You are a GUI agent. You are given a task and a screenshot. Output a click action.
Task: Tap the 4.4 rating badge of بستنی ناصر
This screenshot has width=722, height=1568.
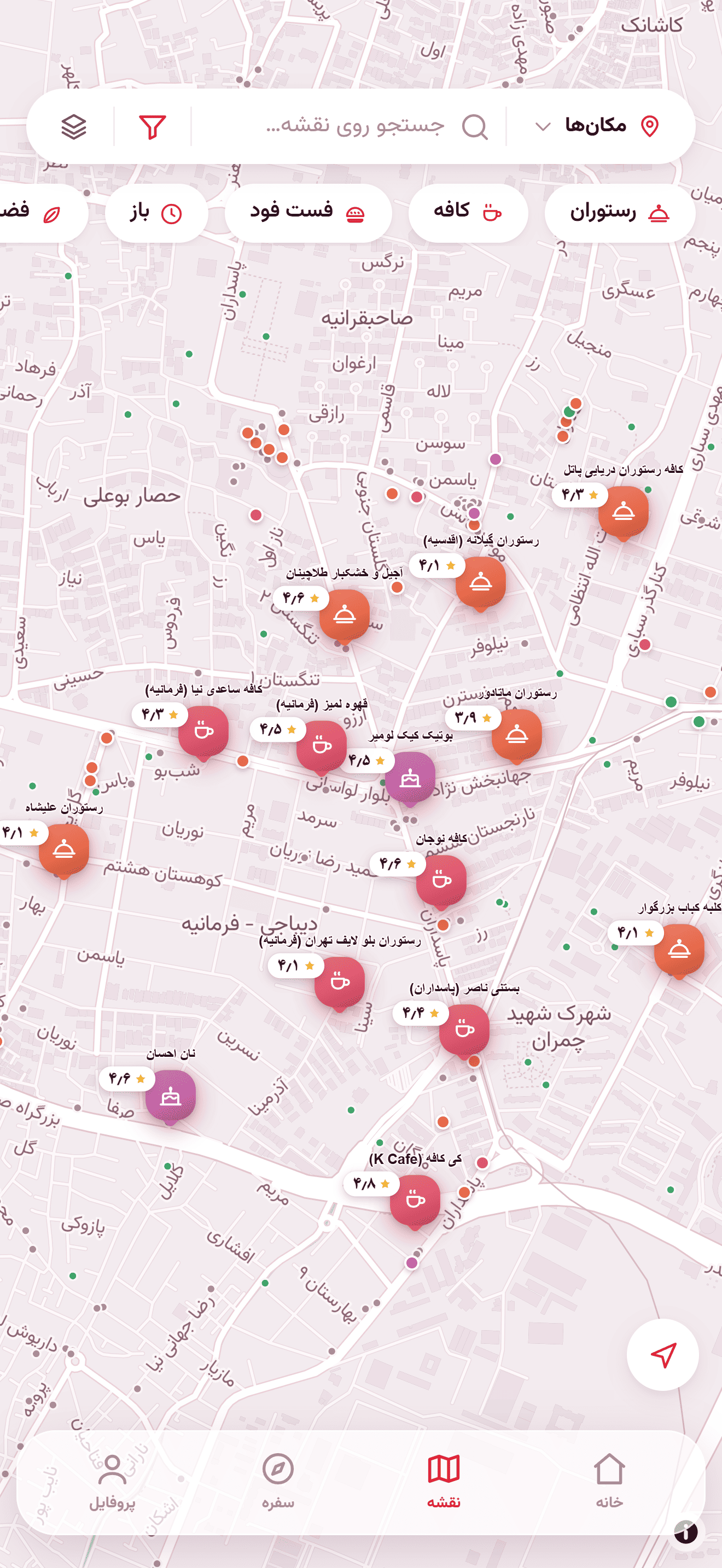[421, 1013]
